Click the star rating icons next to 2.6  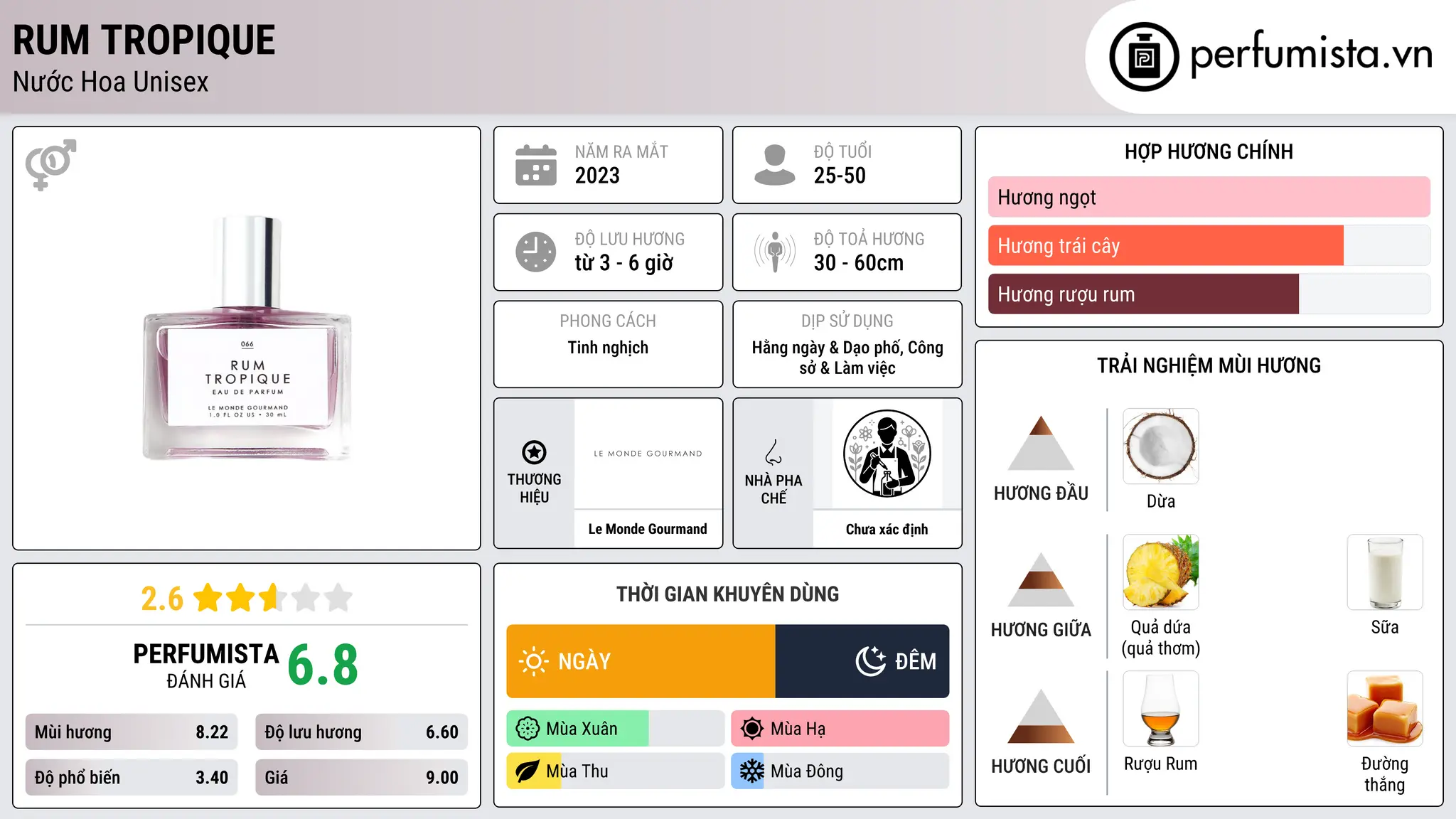click(x=272, y=598)
